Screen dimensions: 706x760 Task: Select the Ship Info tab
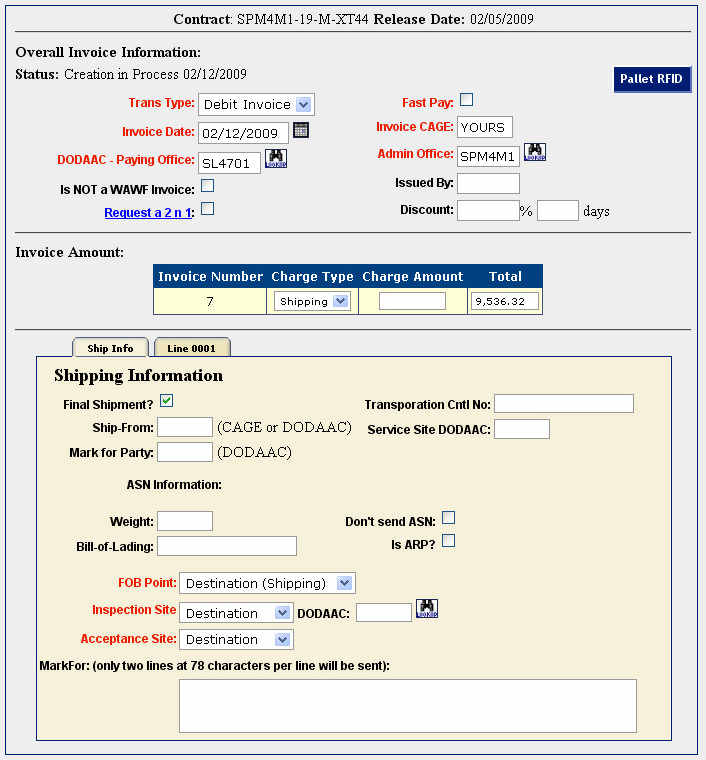pyautogui.click(x=110, y=348)
